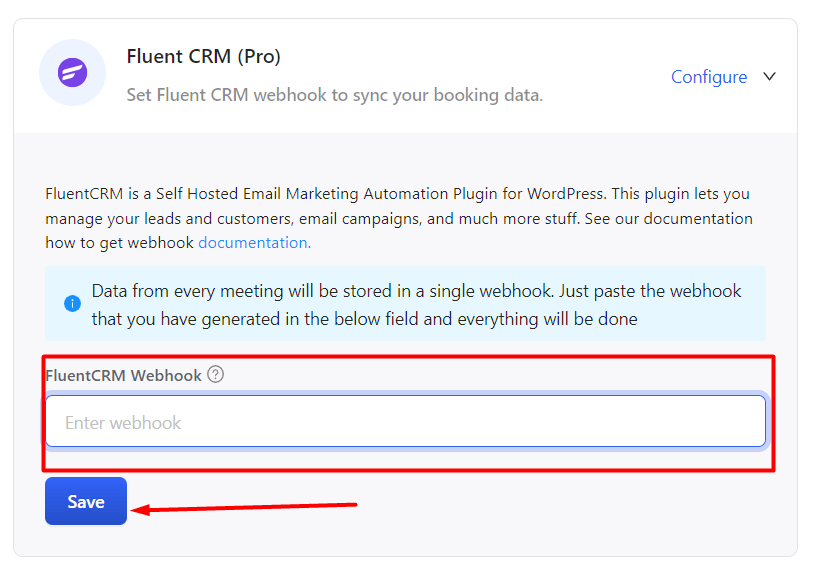Click the subtitle about syncing booking data
Viewport: 815px width, 568px height.
(335, 95)
